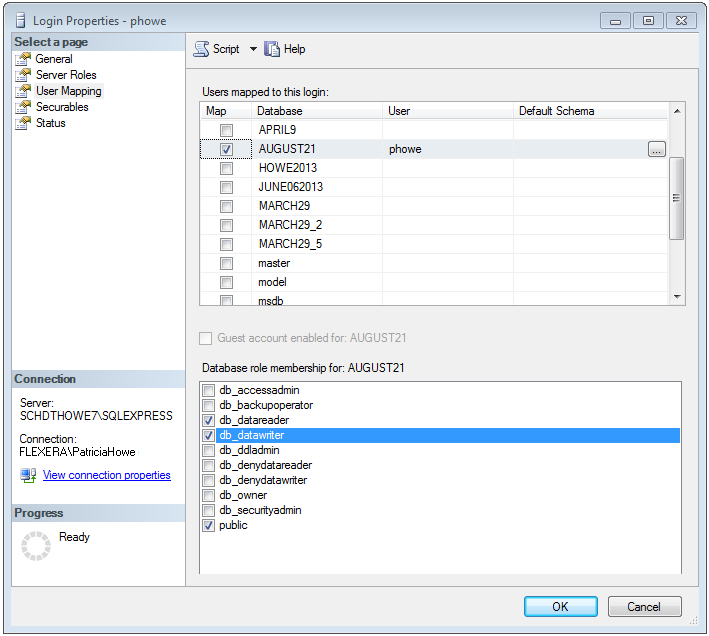Open the default schema browse button for AUGUST21
Image resolution: width=709 pixels, height=636 pixels.
click(656, 149)
